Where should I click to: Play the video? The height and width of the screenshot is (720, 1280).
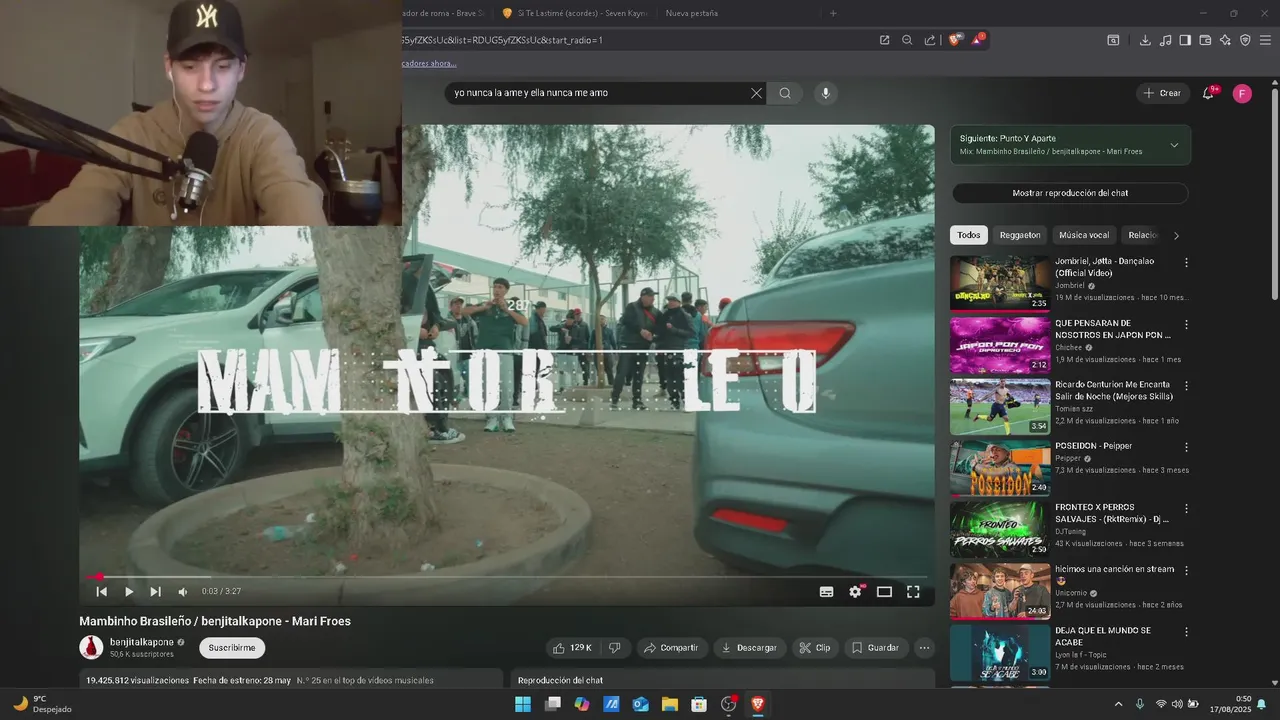point(128,591)
